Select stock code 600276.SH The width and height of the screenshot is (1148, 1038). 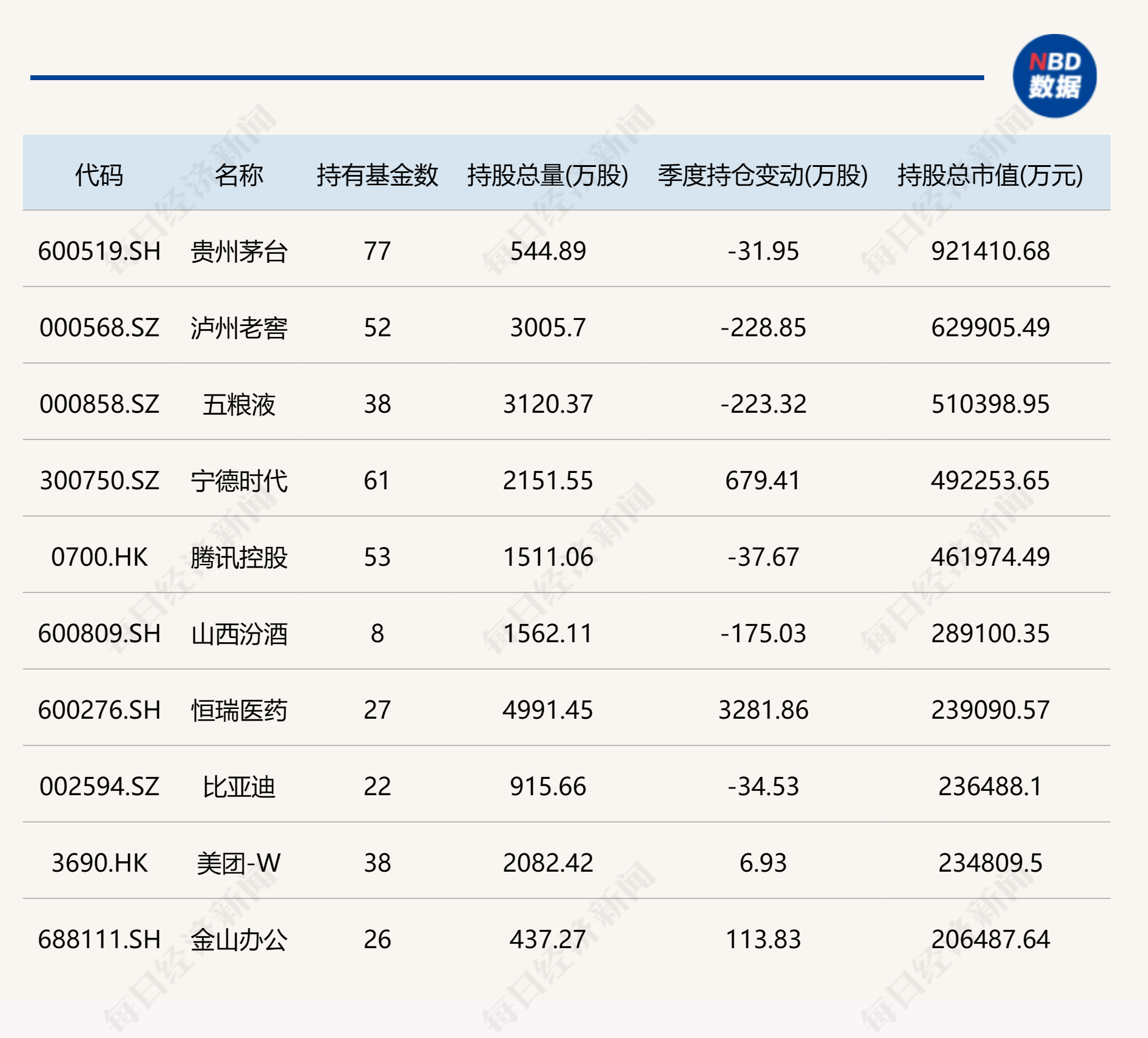99,710
